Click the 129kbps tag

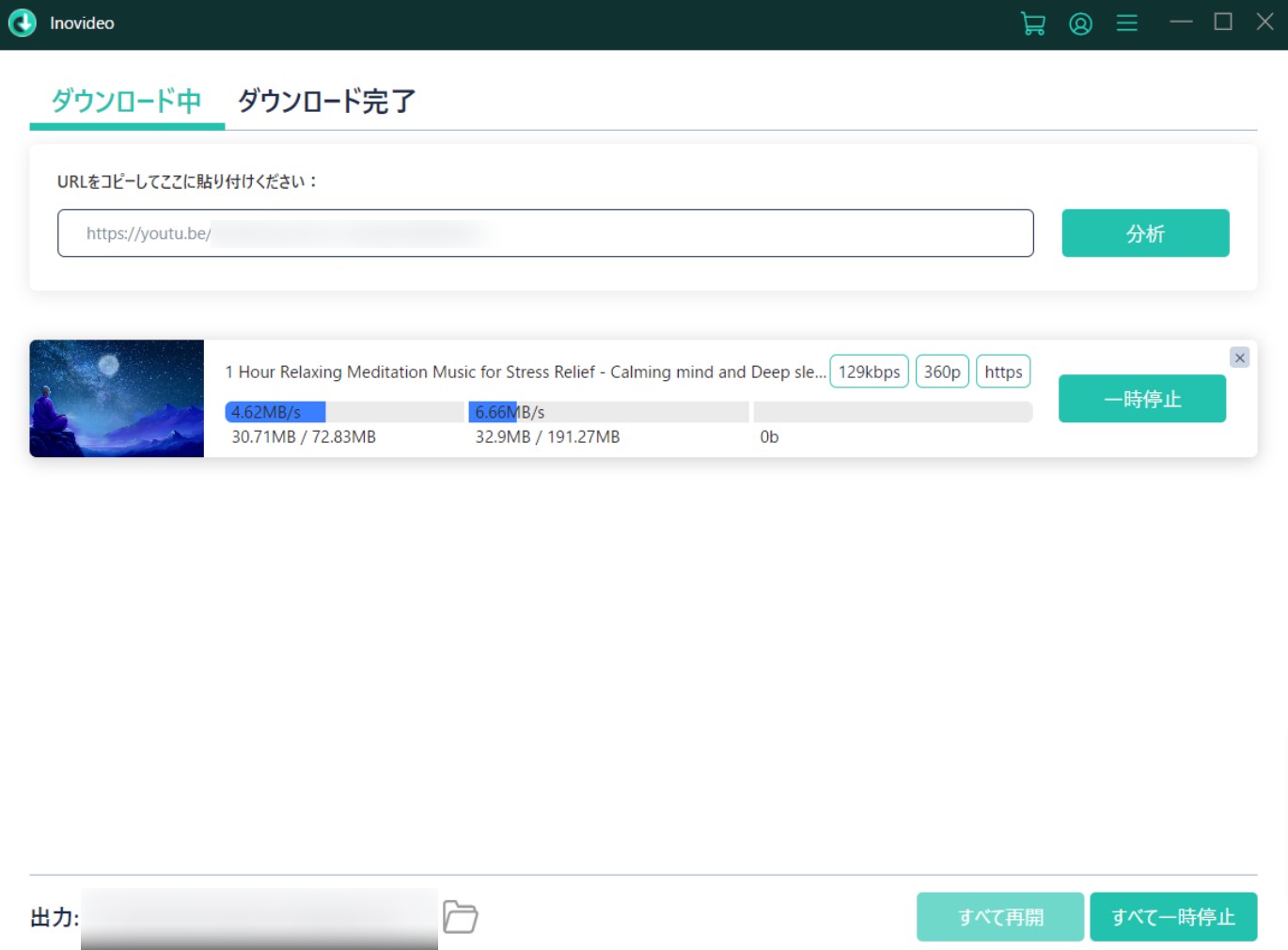click(870, 372)
